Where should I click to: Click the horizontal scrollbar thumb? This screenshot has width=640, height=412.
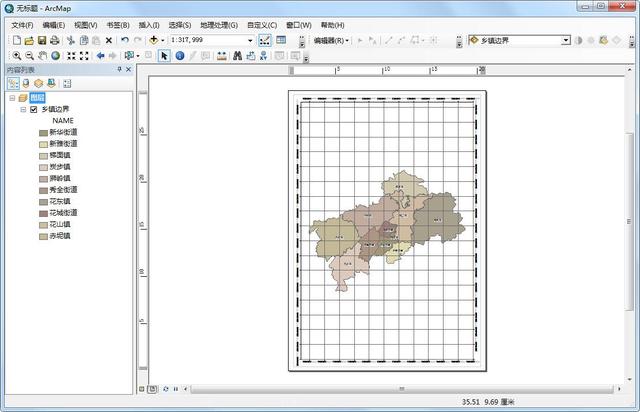tap(402, 389)
